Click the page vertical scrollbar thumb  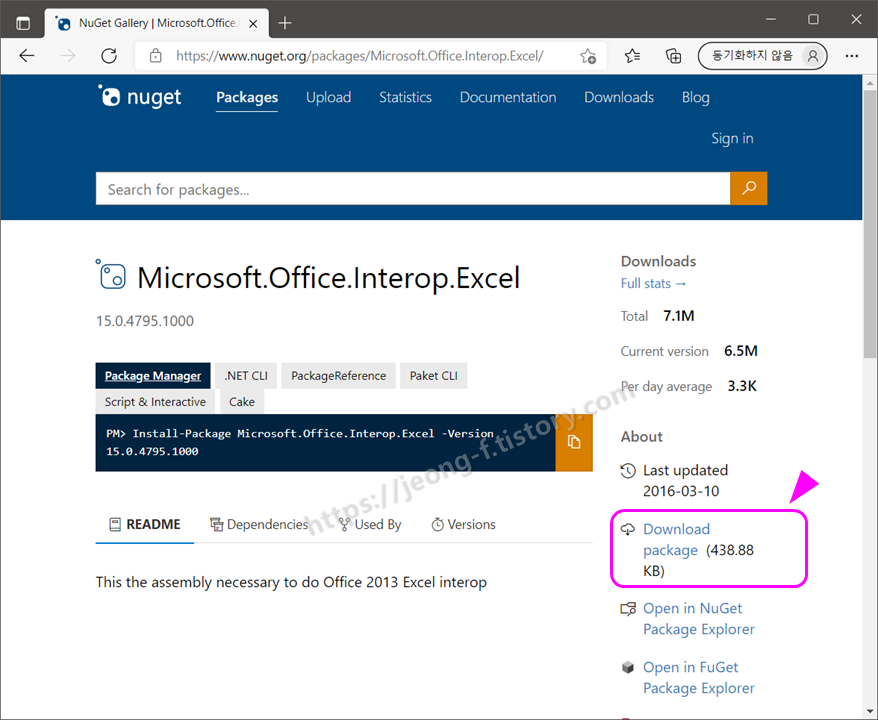pos(870,224)
